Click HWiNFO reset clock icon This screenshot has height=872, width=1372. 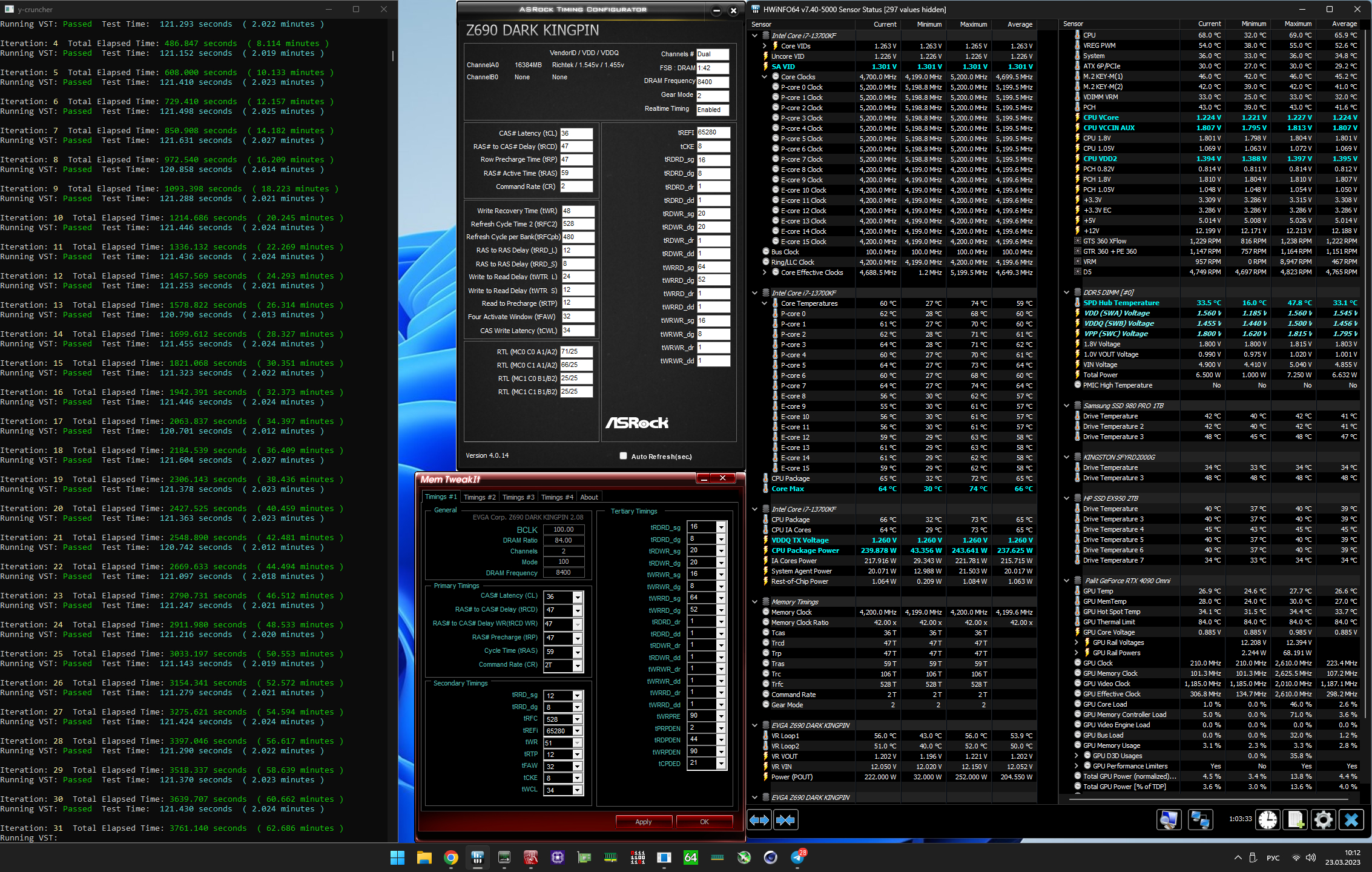pyautogui.click(x=1267, y=820)
